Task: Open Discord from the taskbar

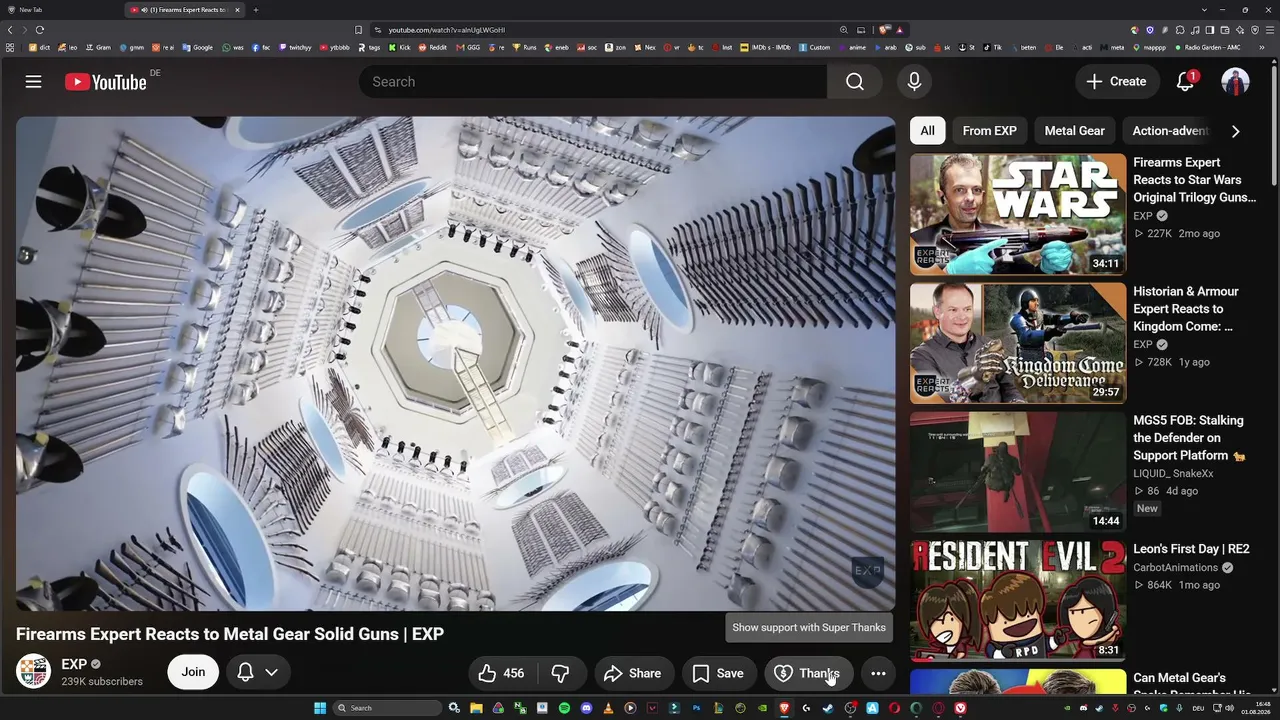Action: click(x=586, y=708)
